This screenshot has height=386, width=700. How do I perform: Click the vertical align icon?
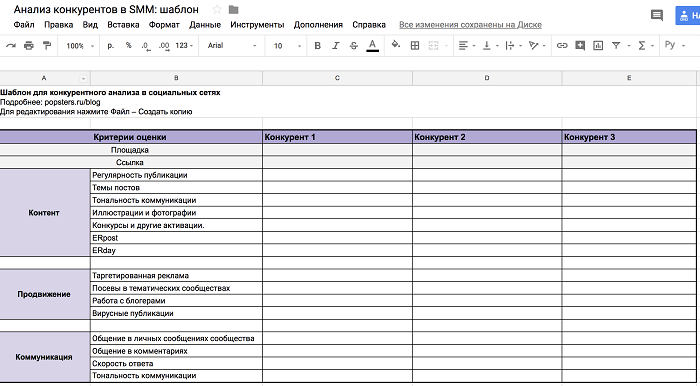tap(487, 46)
